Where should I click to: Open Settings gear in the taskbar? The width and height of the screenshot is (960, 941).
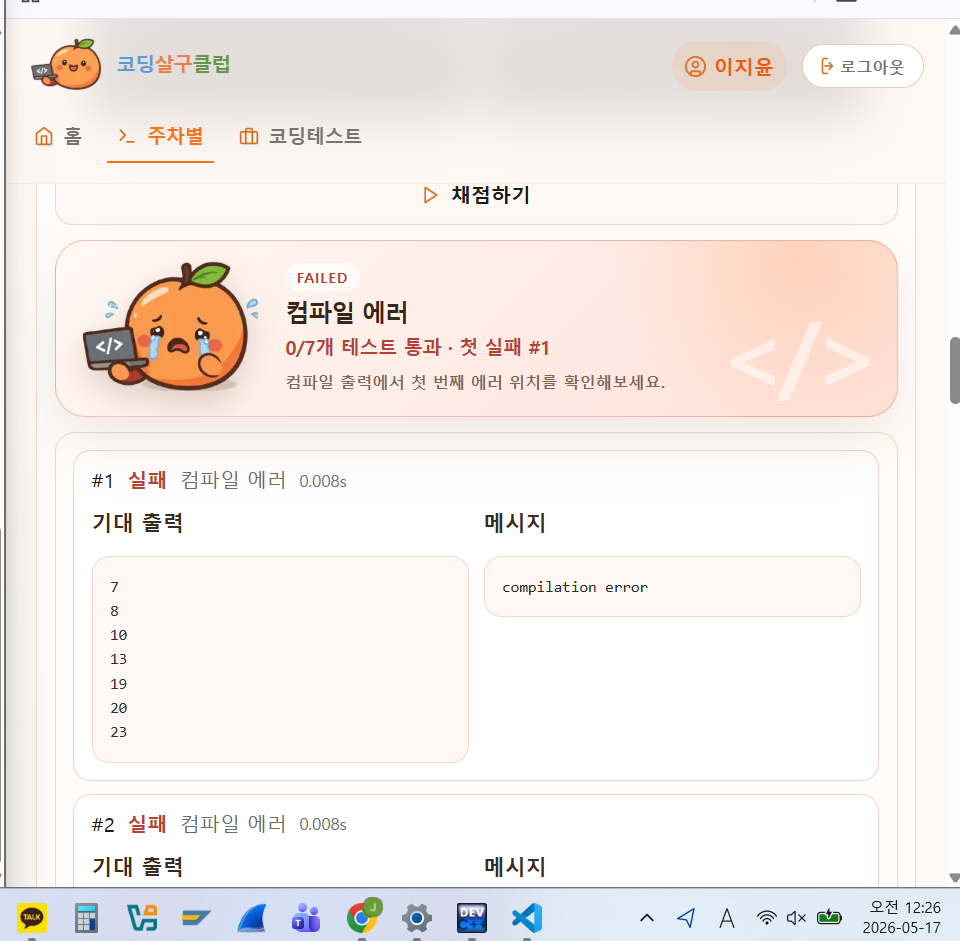[417, 918]
